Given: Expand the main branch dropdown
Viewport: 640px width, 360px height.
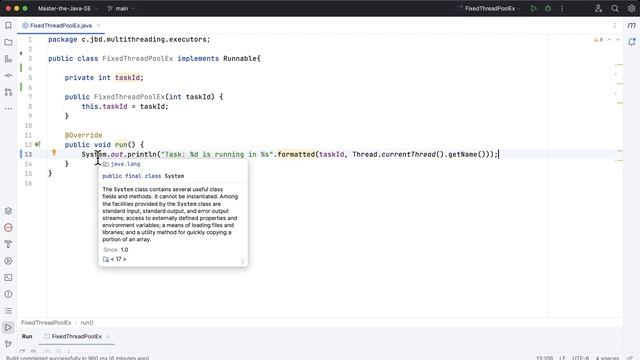Looking at the screenshot, I should point(121,8).
